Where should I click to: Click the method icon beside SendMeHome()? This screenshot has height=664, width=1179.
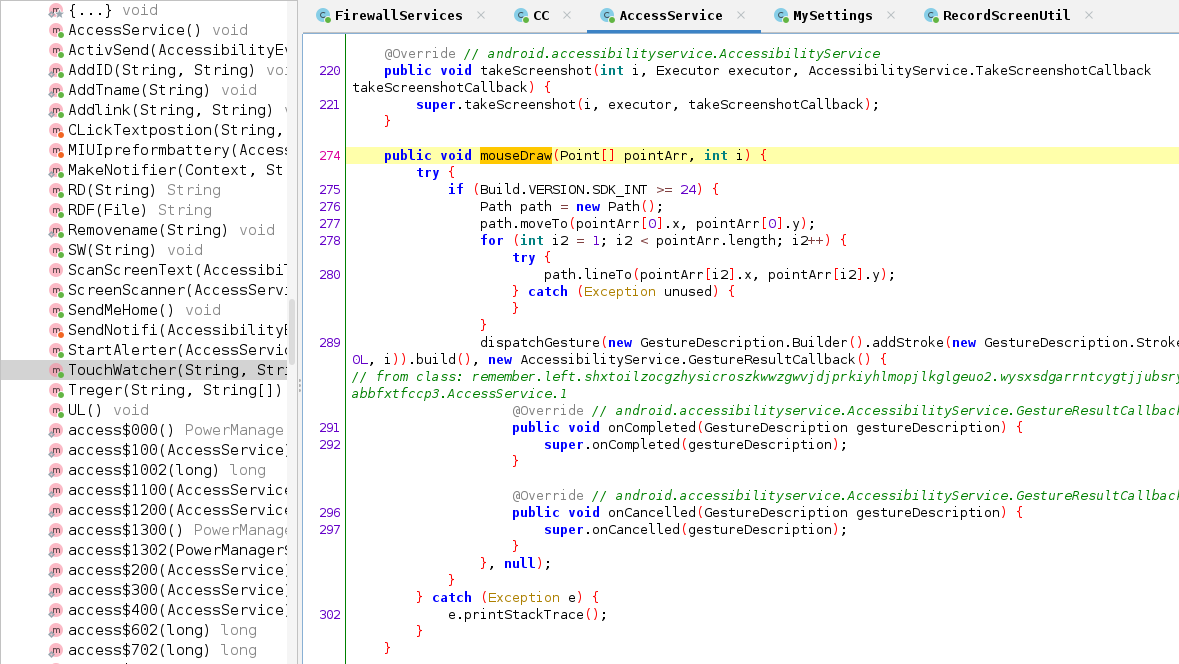coord(56,311)
